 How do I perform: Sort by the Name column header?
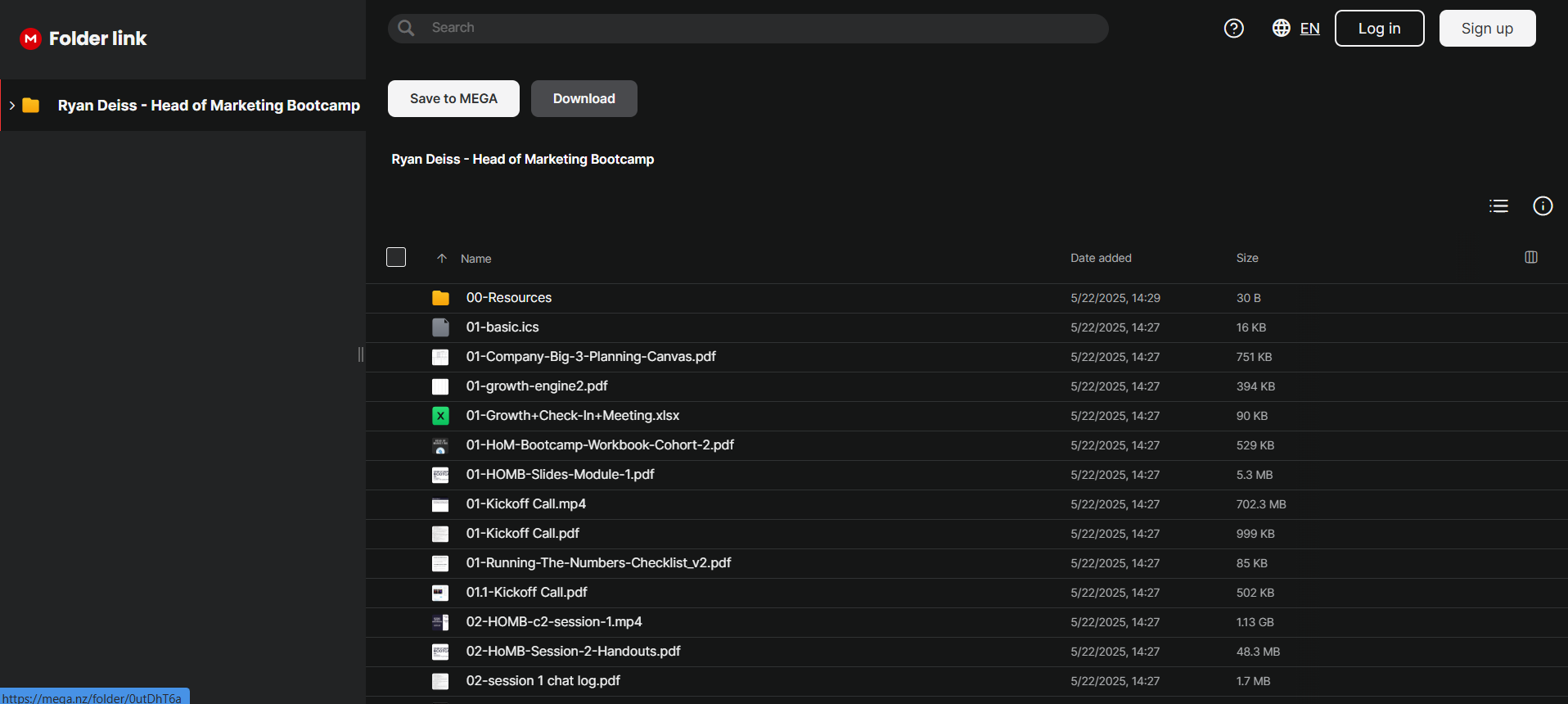(475, 259)
